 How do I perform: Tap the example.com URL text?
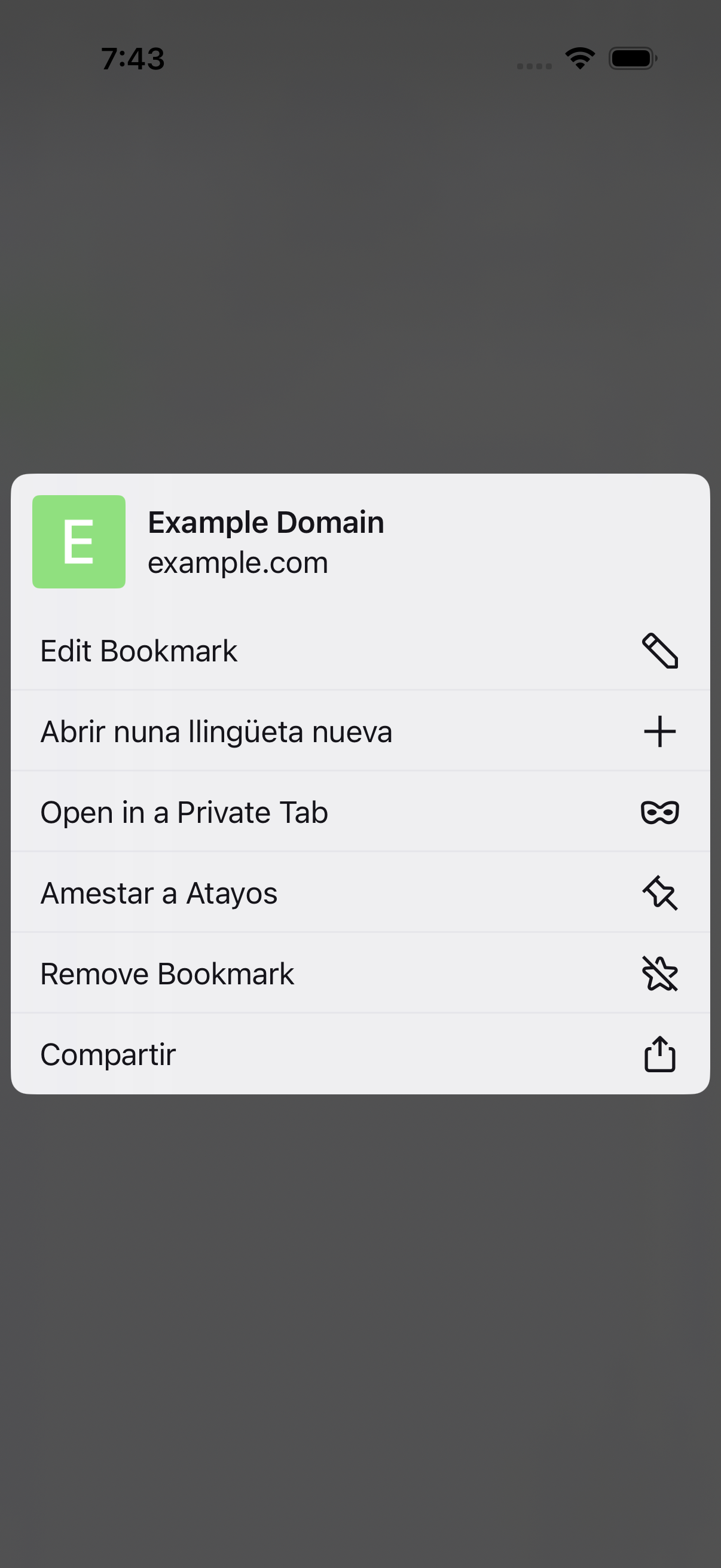[x=238, y=562]
